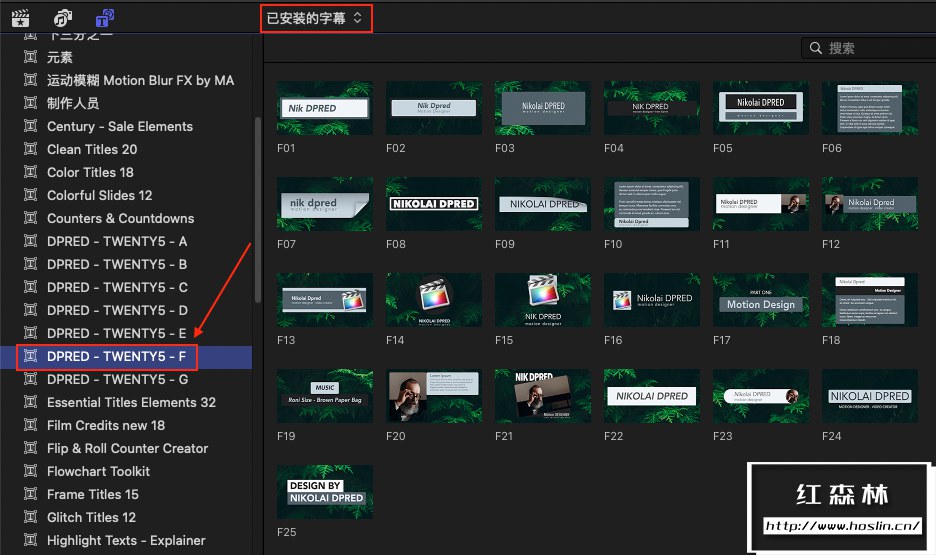The height and width of the screenshot is (555, 936).
Task: Click the F16 label text
Action: point(613,340)
